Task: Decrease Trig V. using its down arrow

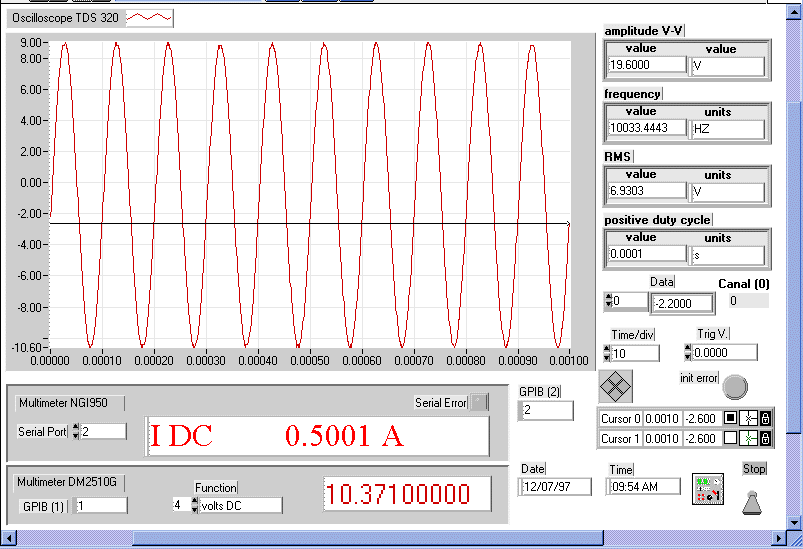Action: click(x=688, y=355)
